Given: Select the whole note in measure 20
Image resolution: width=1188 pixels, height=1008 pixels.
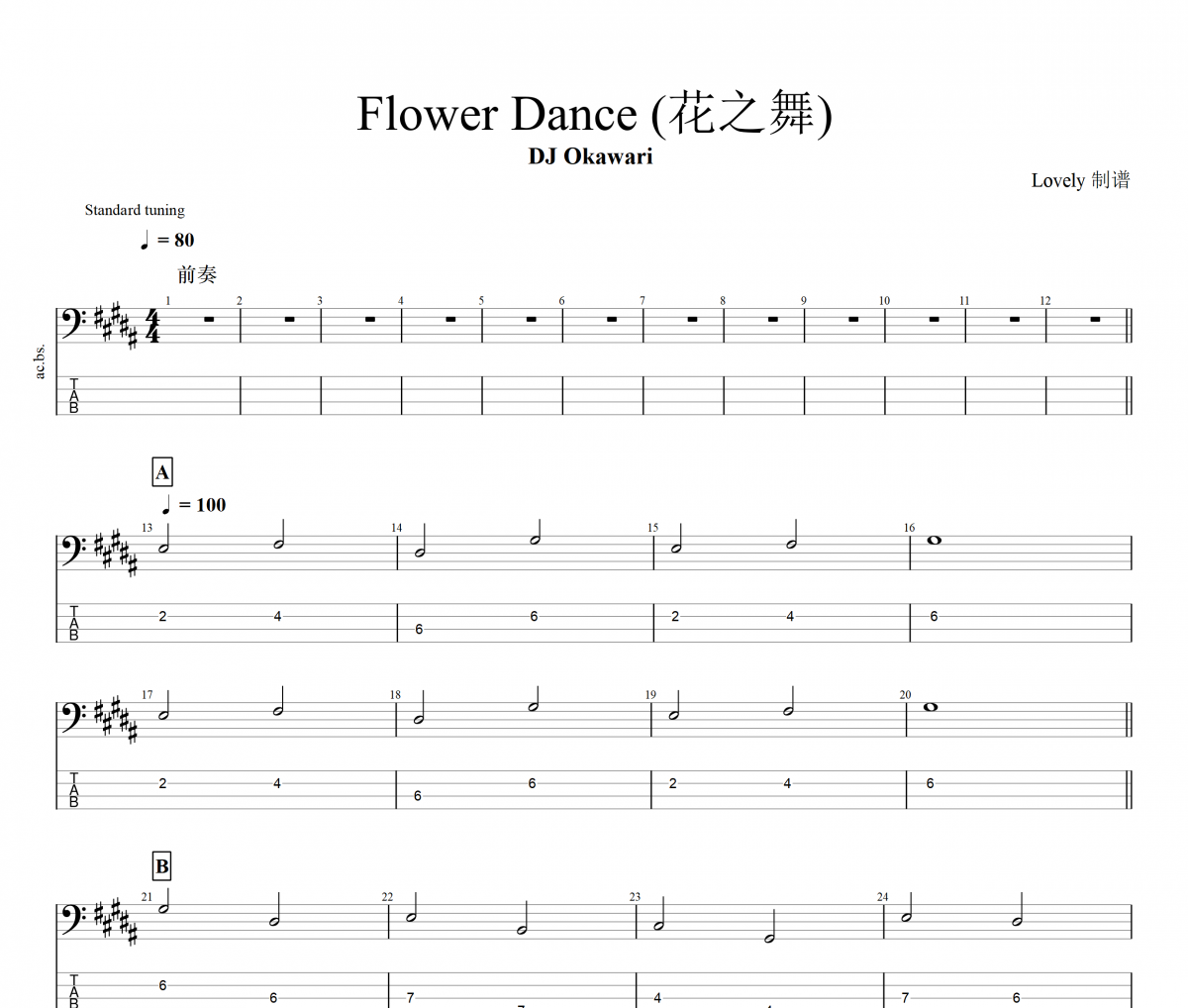Looking at the screenshot, I should click(930, 707).
